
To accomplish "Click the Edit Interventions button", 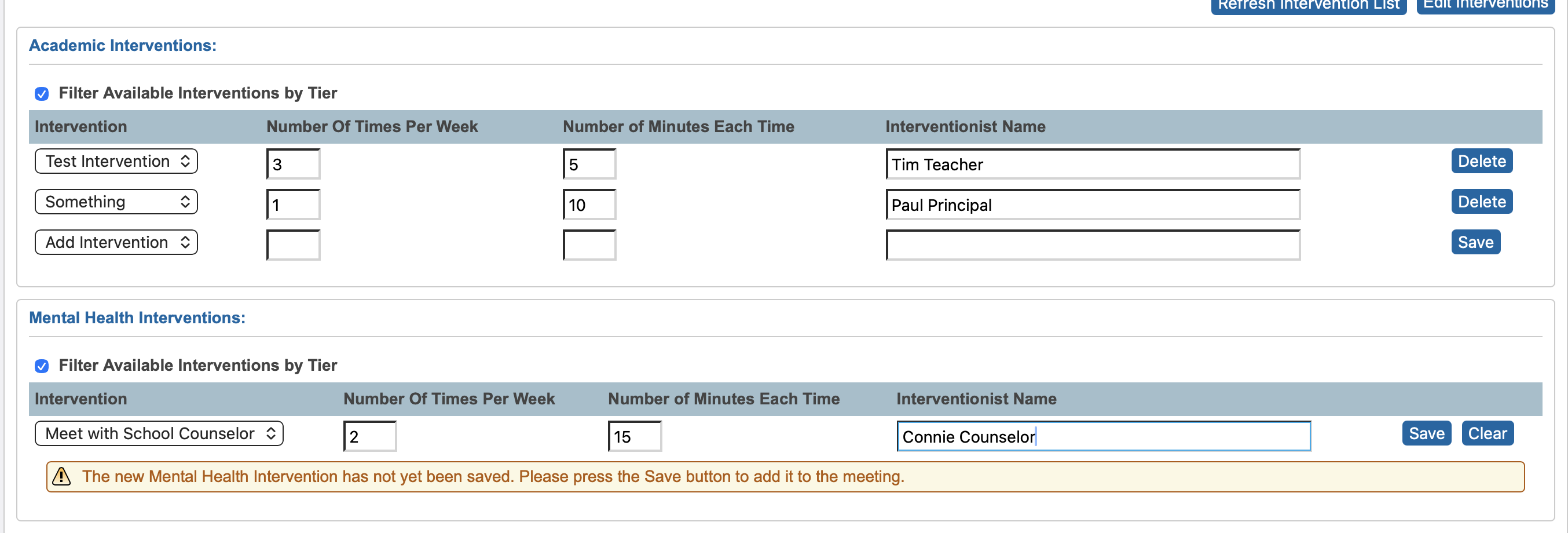I will click(x=1485, y=5).
